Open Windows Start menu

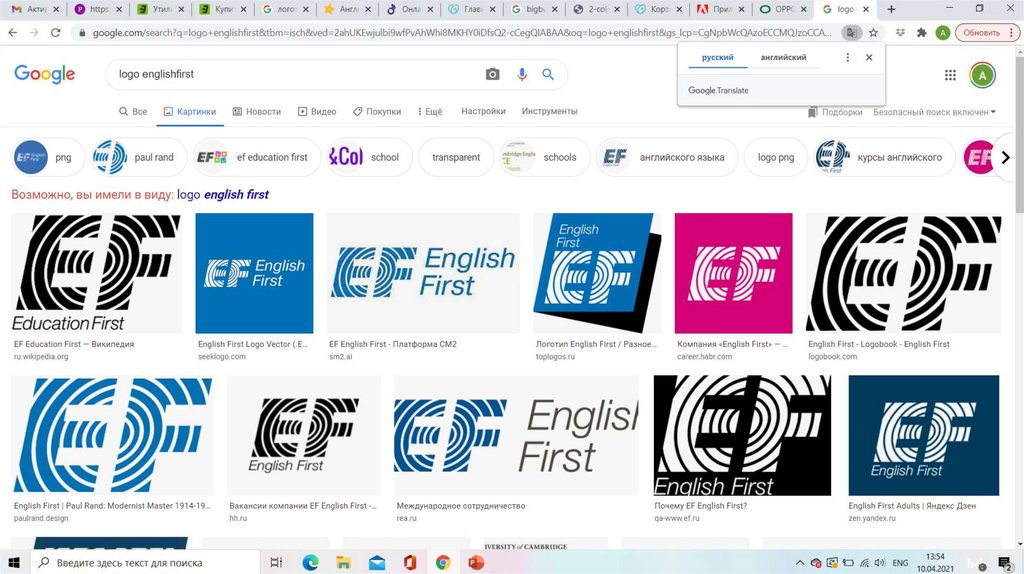[x=14, y=562]
